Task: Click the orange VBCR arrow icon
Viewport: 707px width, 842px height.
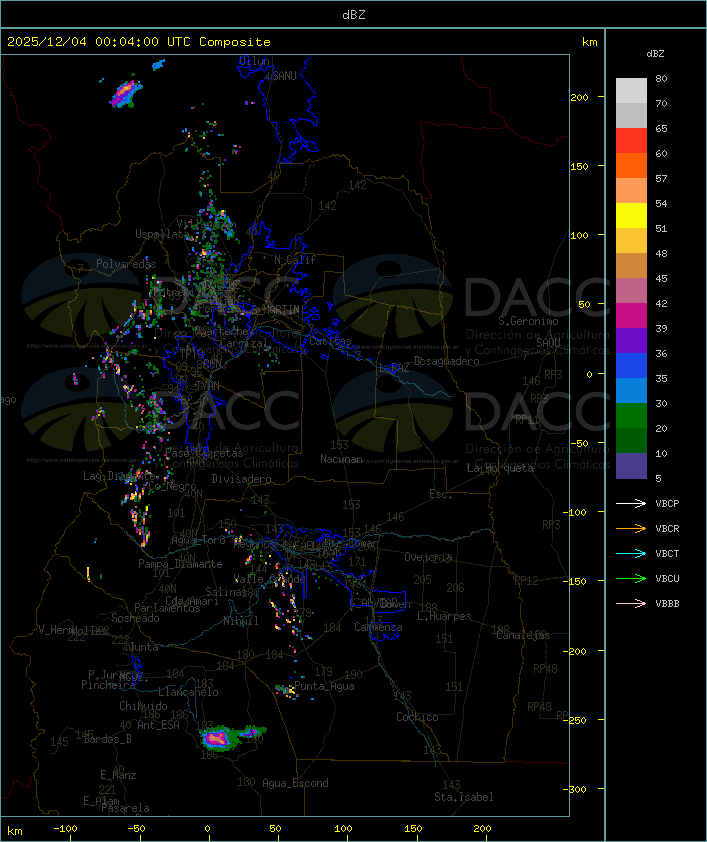Action: [631, 528]
